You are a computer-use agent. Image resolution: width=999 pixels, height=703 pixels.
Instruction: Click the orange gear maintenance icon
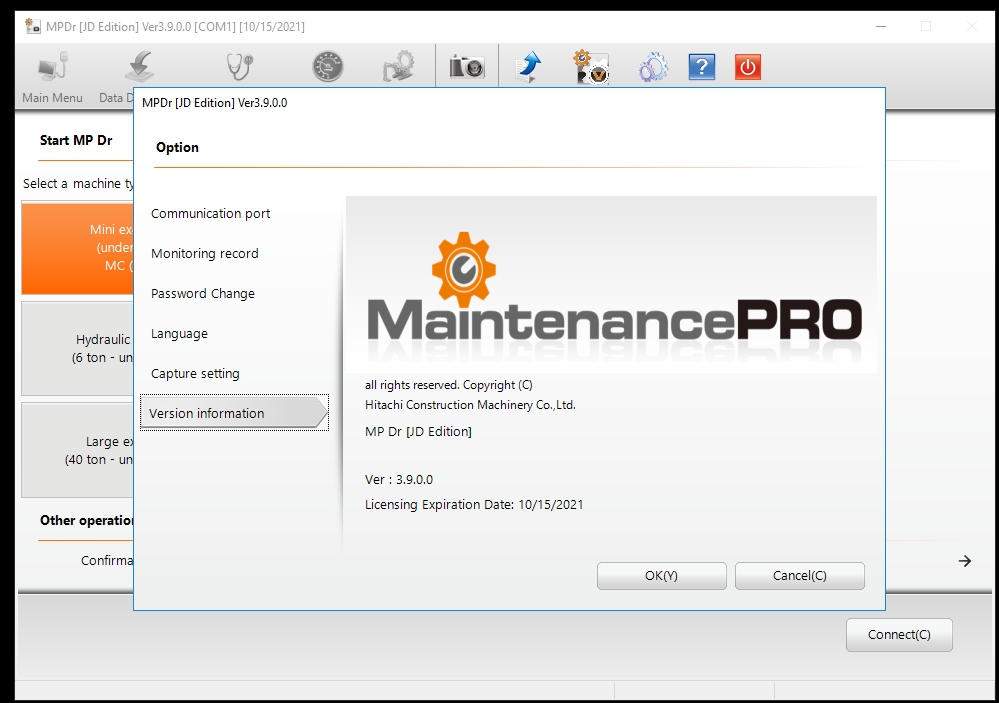point(591,67)
